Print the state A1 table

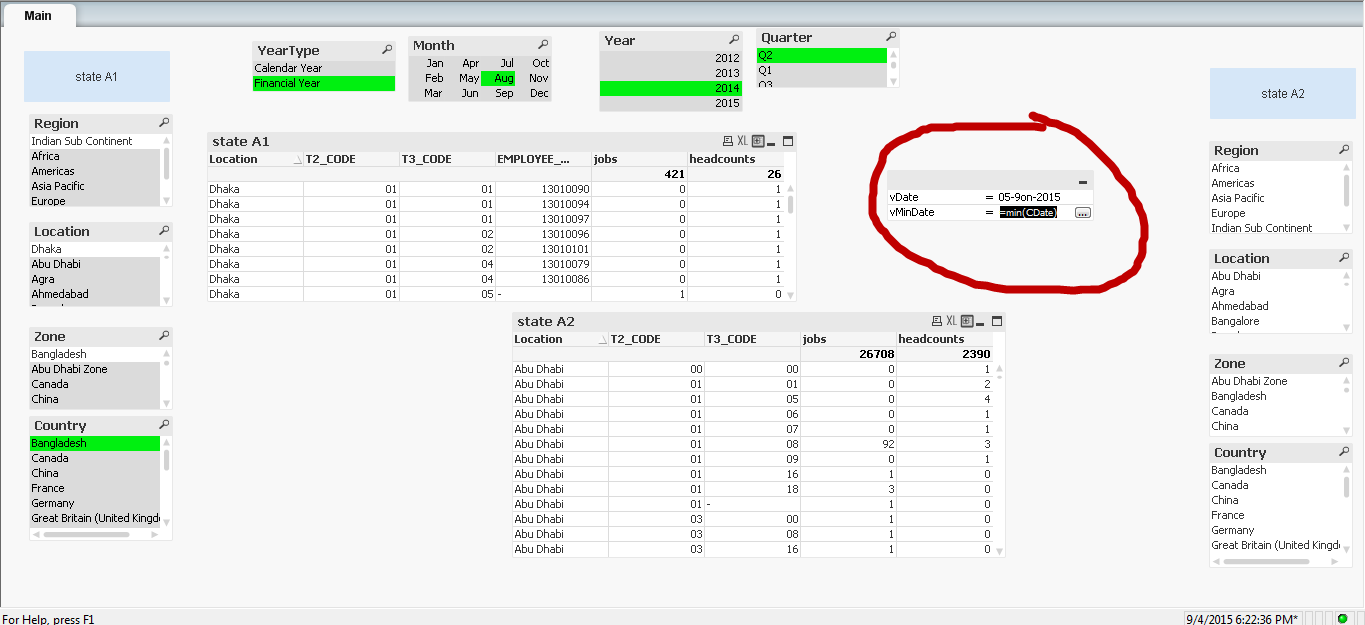726,141
